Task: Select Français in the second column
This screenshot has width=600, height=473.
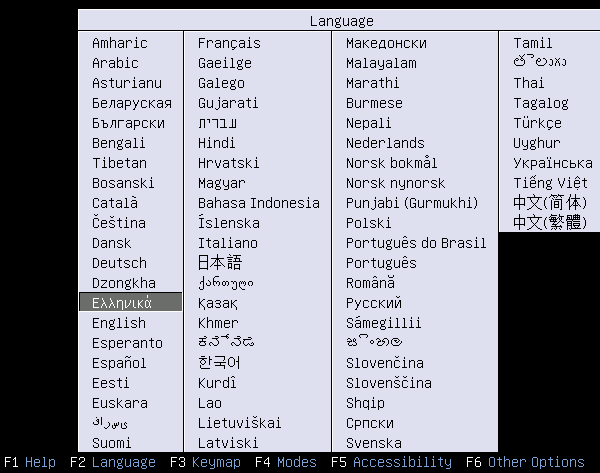Action: 229,43
